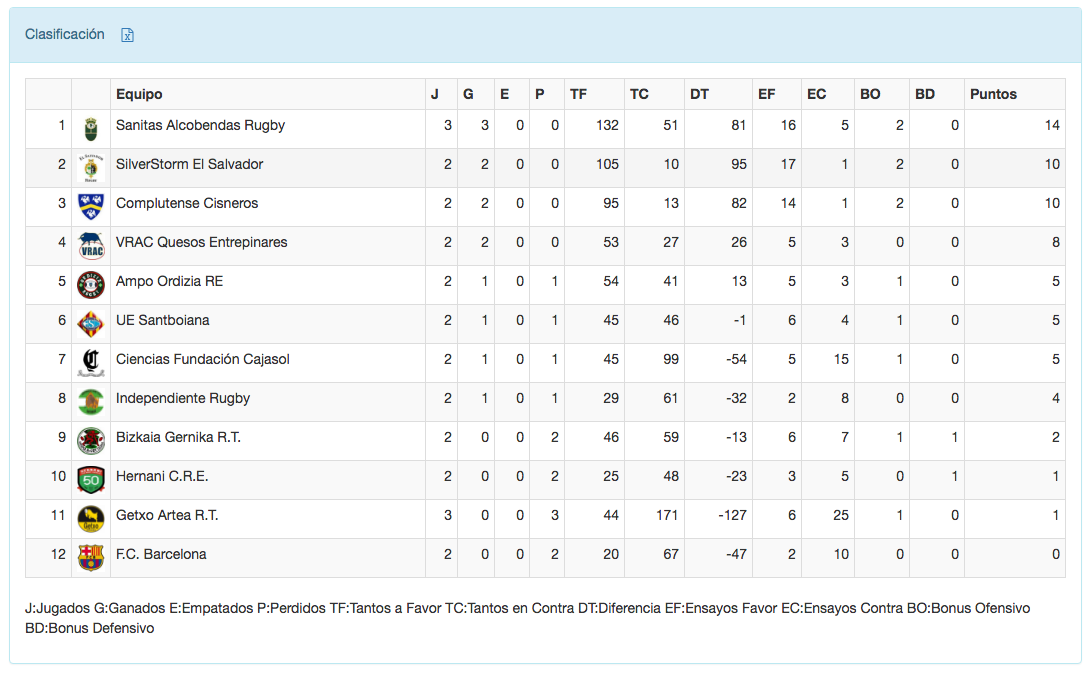Click the Ampo Ordizia RE crest
Screen dimensions: 1089x675
91,284
